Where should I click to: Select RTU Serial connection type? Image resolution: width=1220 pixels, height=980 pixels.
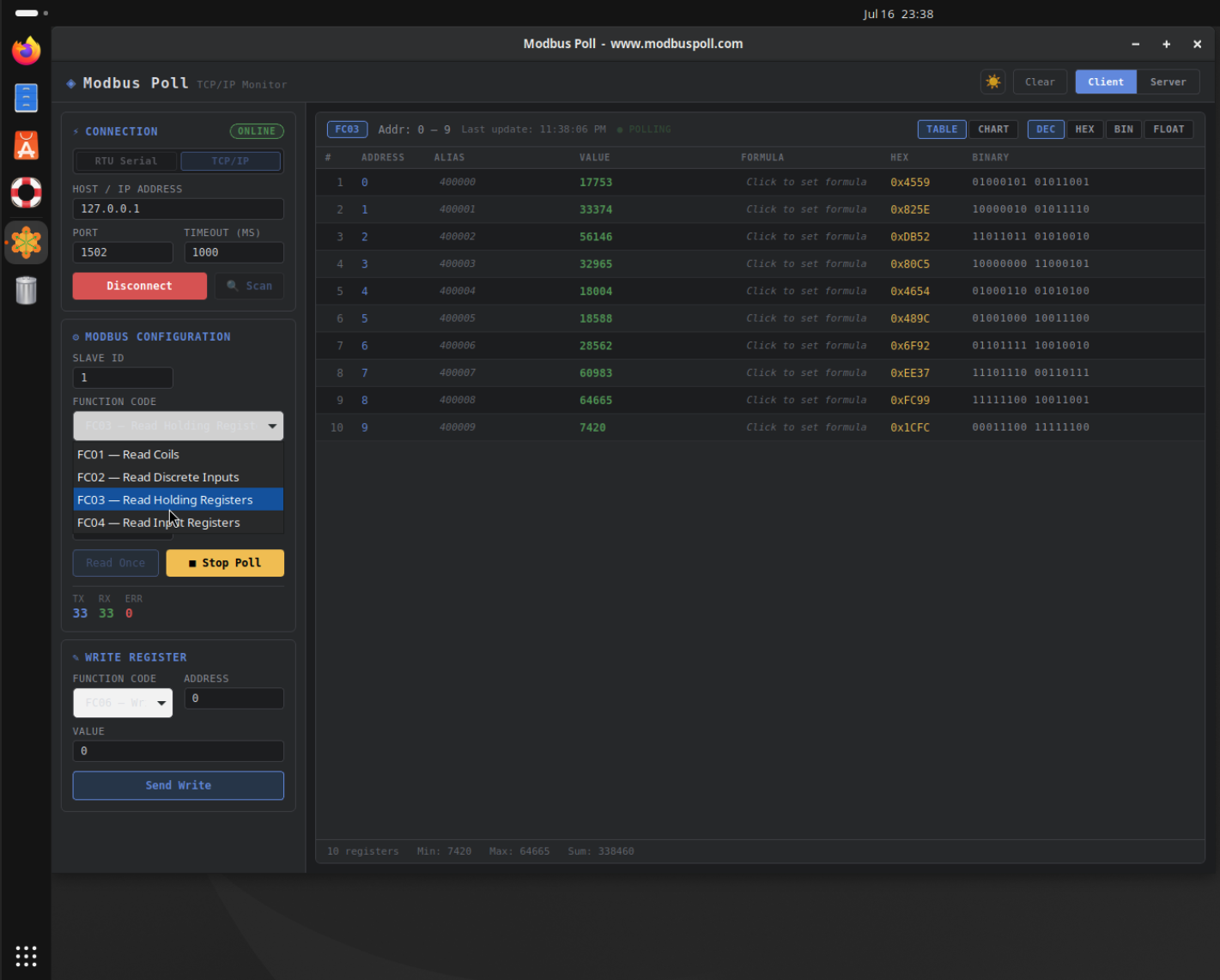pos(126,160)
